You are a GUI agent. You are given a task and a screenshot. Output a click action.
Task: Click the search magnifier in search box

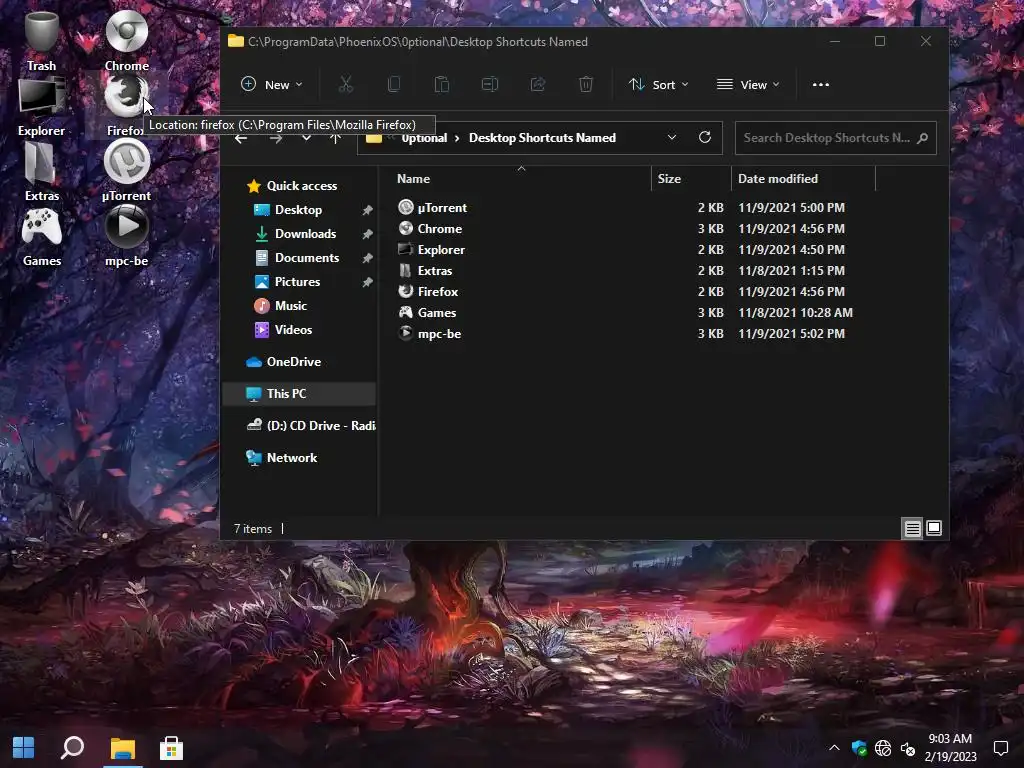point(922,138)
